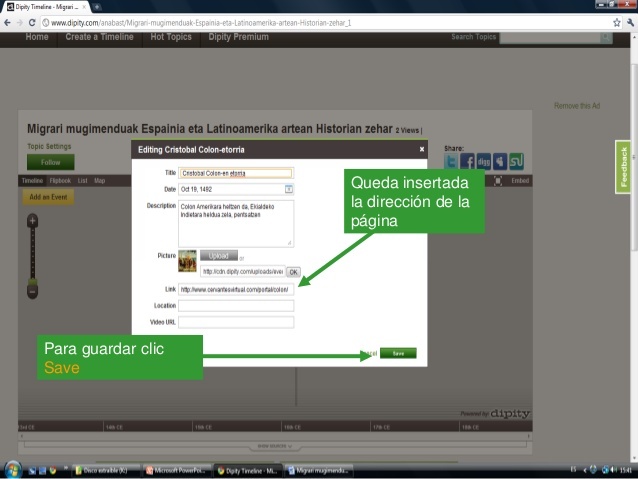Click the Embed link

click(520, 181)
